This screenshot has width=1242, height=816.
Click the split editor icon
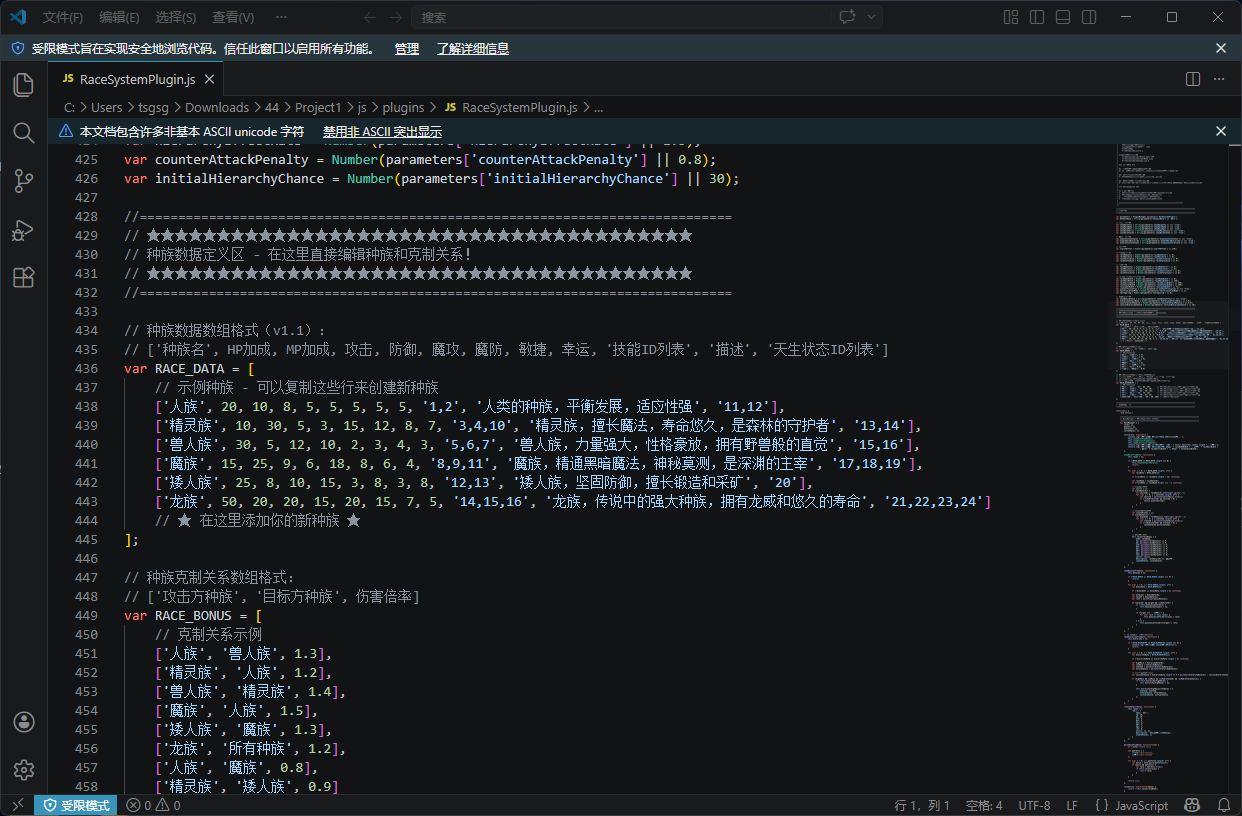click(1193, 79)
